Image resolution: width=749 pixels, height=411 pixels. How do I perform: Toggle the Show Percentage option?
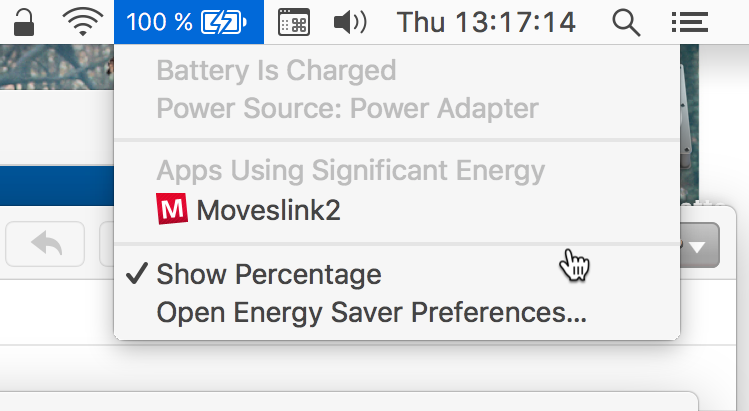tap(268, 274)
